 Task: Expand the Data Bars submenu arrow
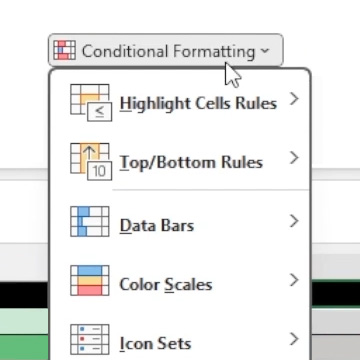294,221
